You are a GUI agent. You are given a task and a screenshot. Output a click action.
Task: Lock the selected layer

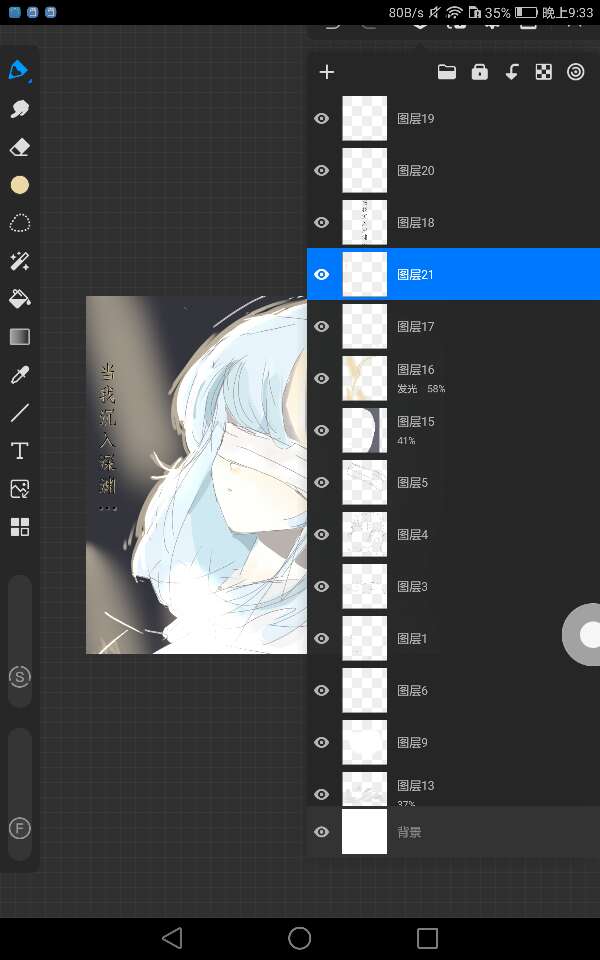(x=479, y=72)
